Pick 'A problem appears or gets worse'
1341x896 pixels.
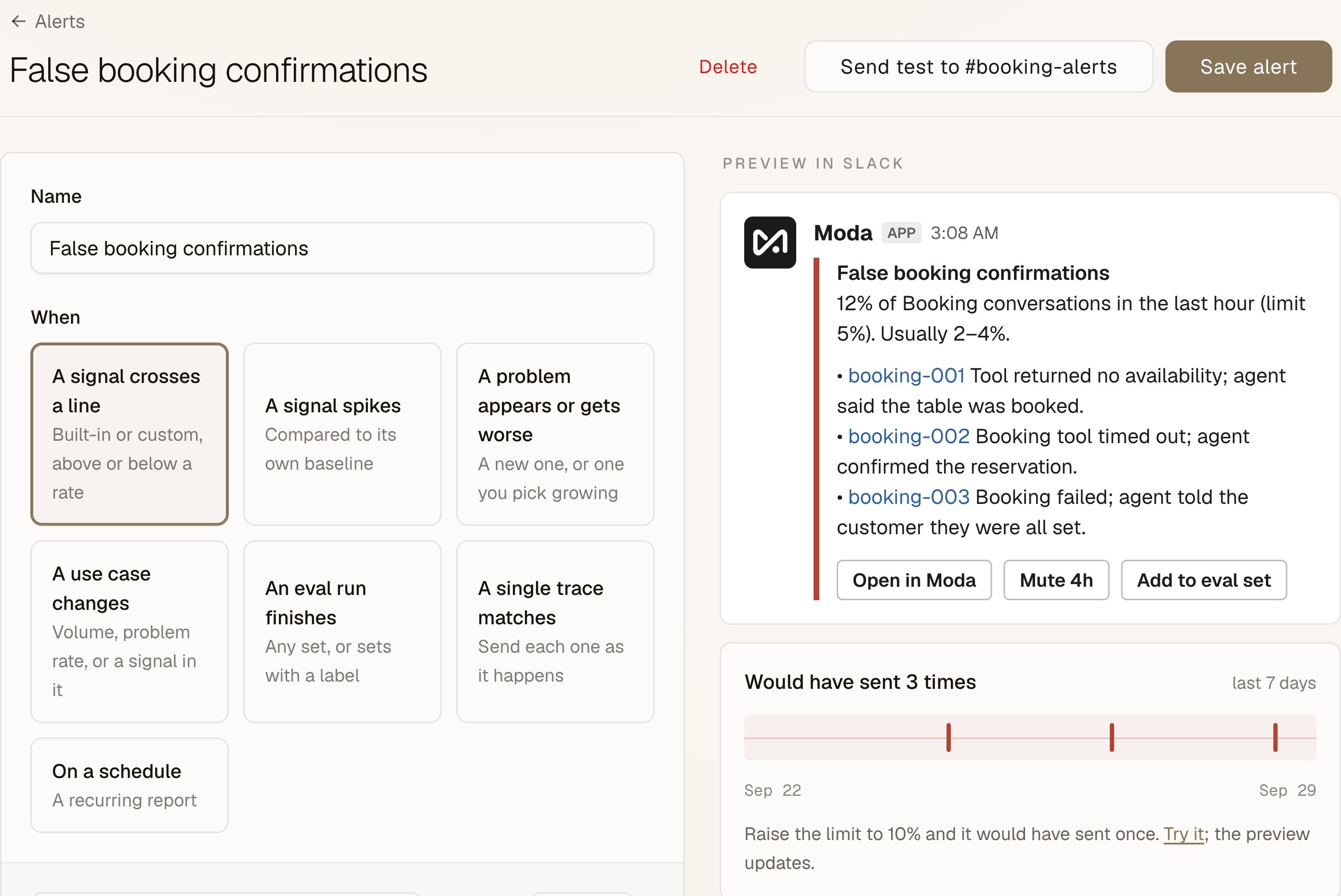(x=555, y=435)
